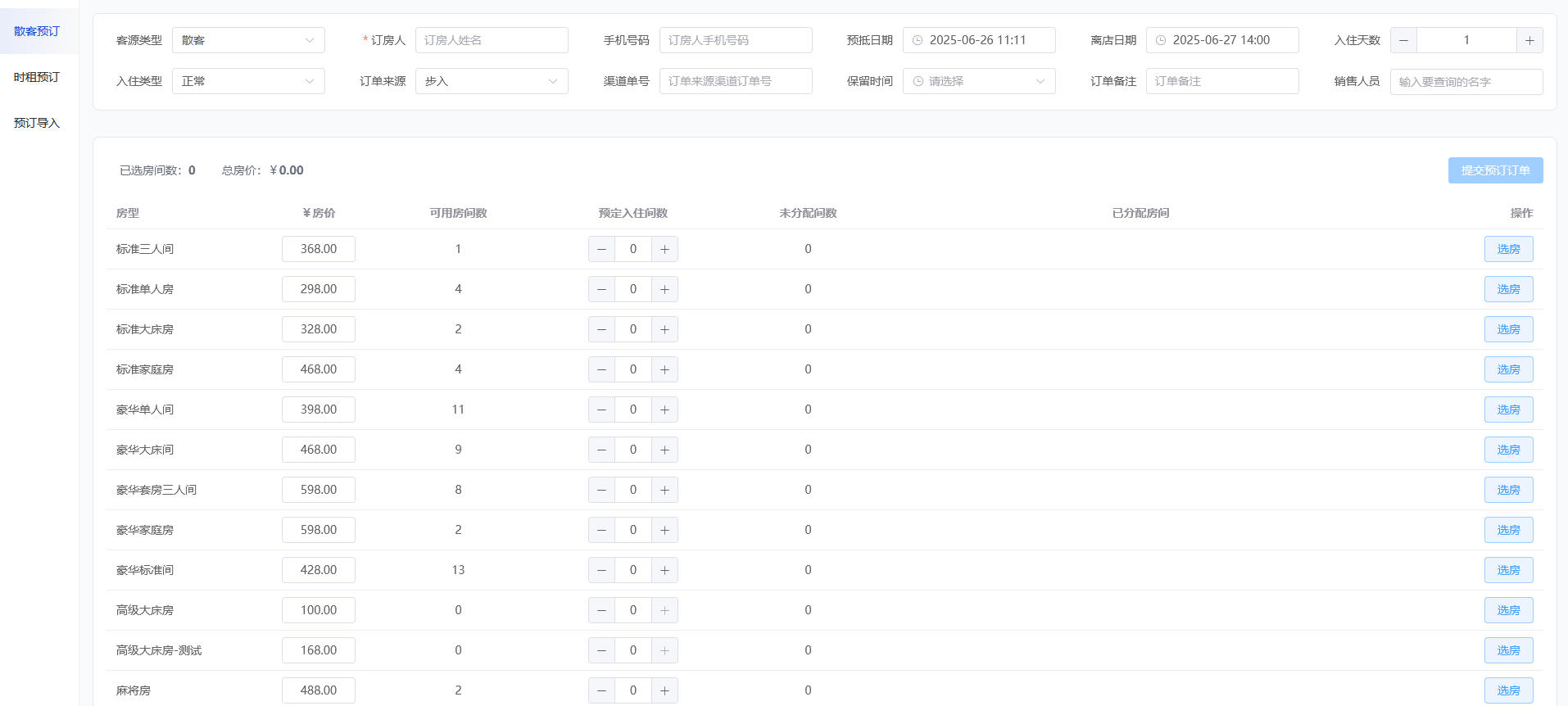Click the 订单备注 remark input field
The height and width of the screenshot is (706, 1568).
click(1222, 81)
